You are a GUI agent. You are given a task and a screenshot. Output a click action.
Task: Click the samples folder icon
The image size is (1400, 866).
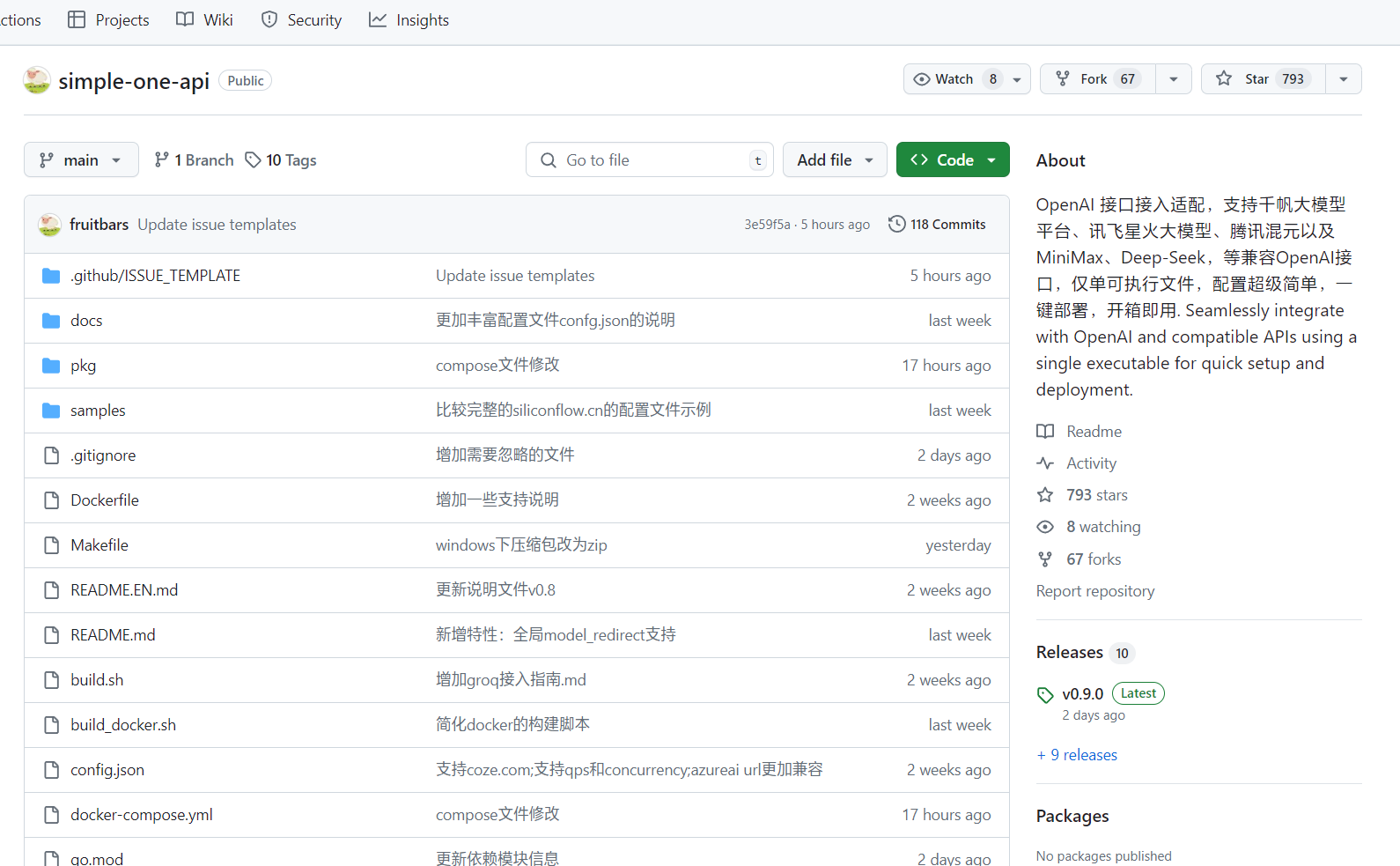coord(51,411)
